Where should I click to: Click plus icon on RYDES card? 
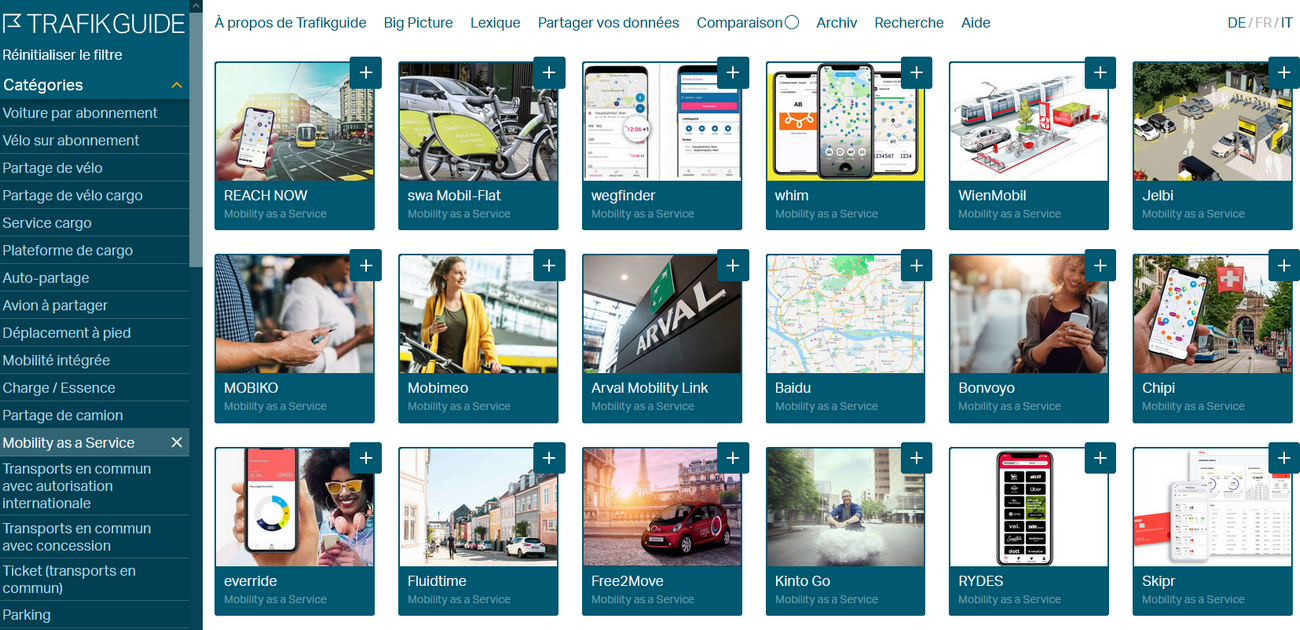click(1100, 458)
